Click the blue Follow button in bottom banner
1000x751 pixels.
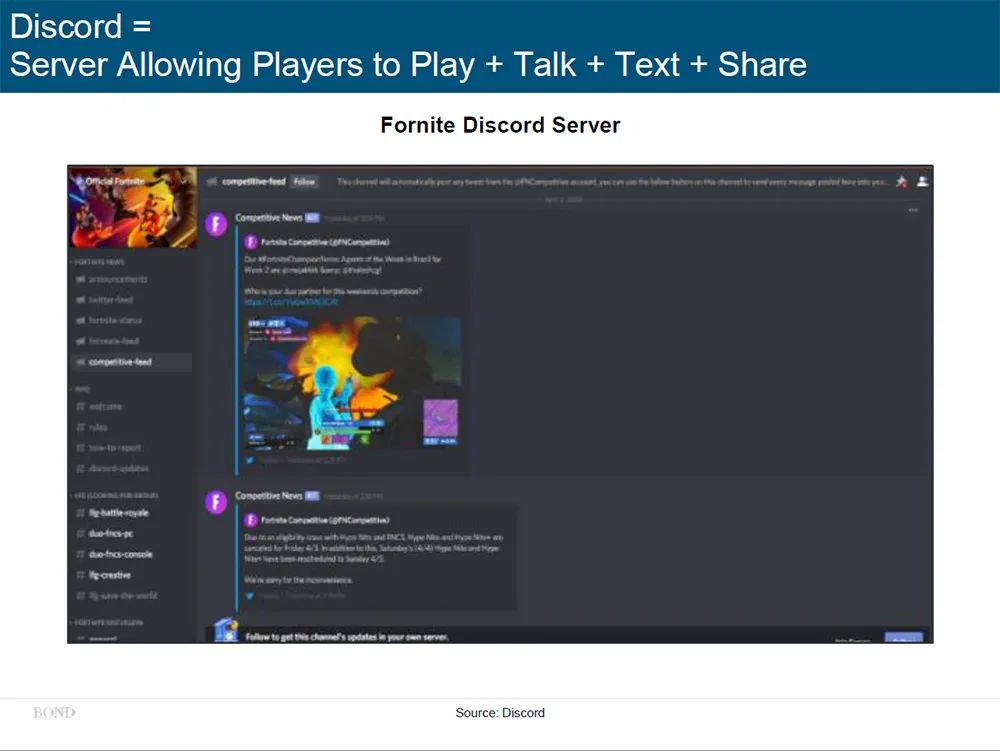[903, 638]
